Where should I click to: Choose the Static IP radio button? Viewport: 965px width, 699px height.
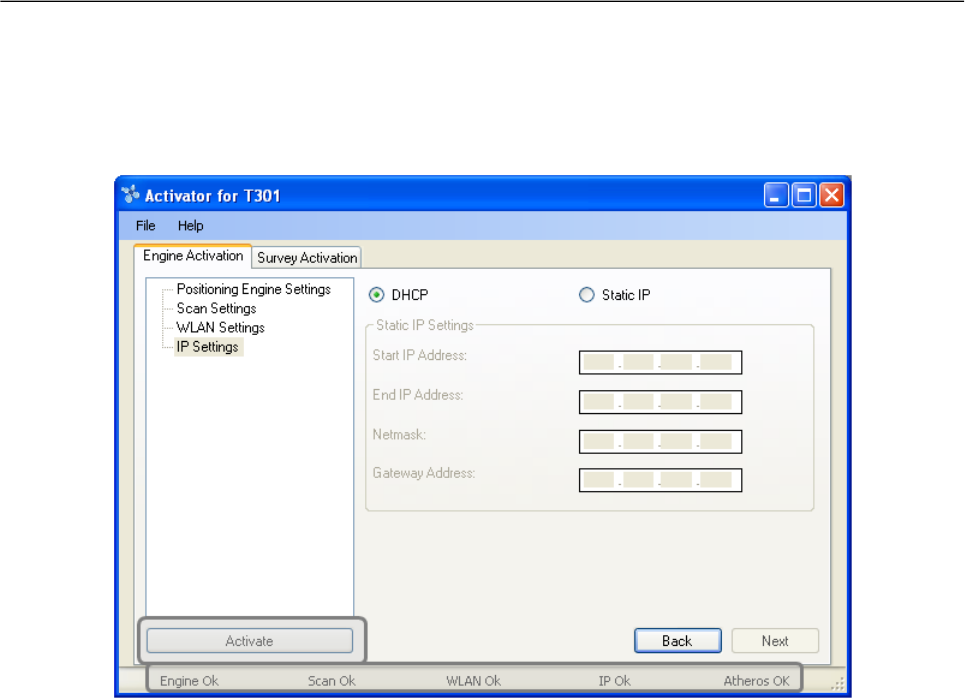pos(587,295)
